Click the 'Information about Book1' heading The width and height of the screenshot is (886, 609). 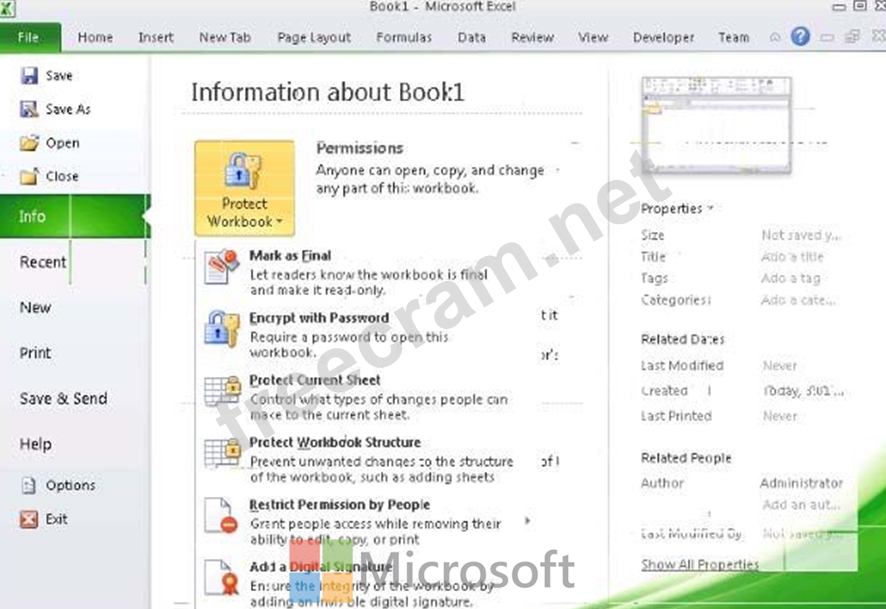tap(328, 92)
